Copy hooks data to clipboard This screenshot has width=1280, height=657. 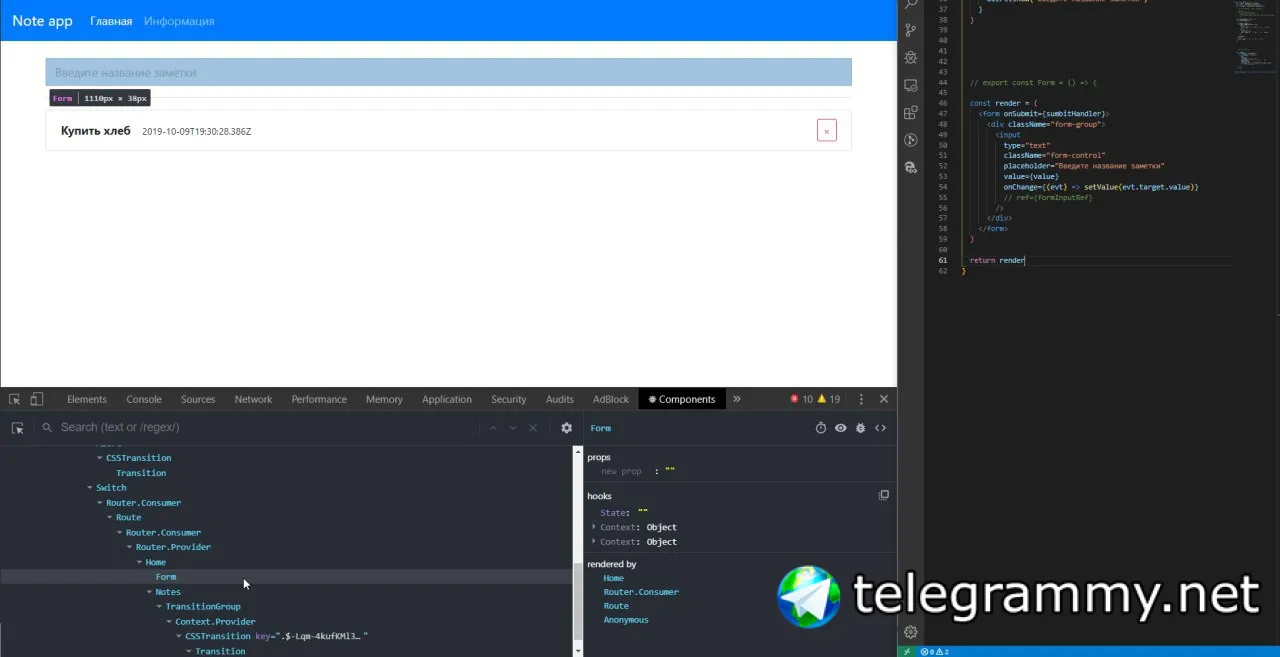click(883, 495)
